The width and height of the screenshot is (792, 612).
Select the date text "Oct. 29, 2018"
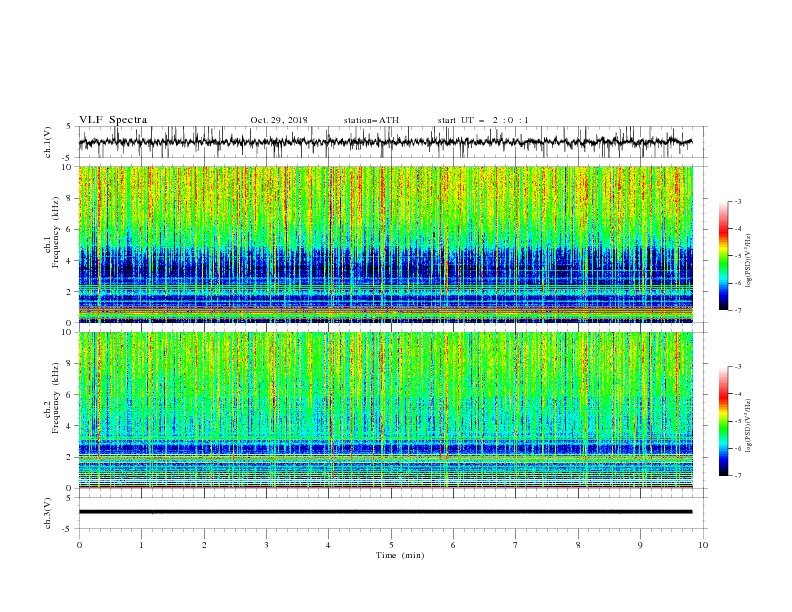pyautogui.click(x=279, y=120)
